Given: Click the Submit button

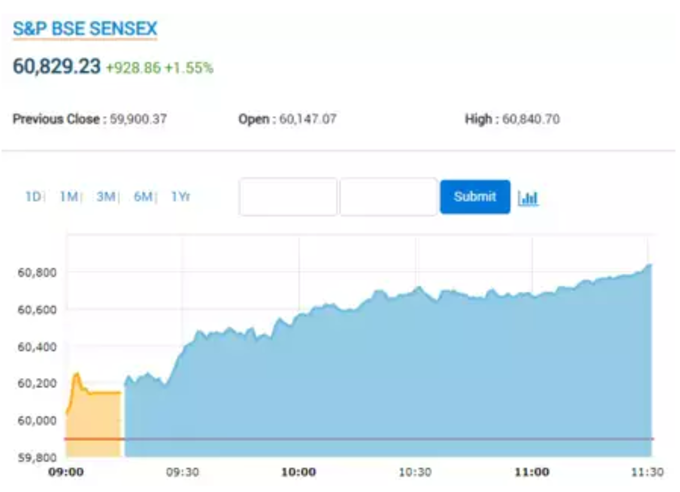Looking at the screenshot, I should [475, 197].
